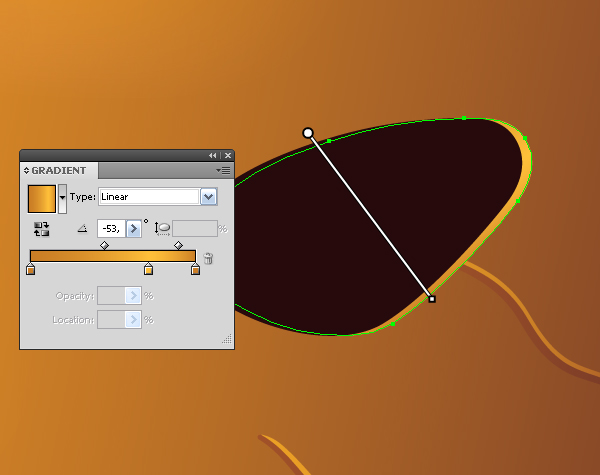Click the Location value field
The width and height of the screenshot is (600, 475).
(111, 319)
